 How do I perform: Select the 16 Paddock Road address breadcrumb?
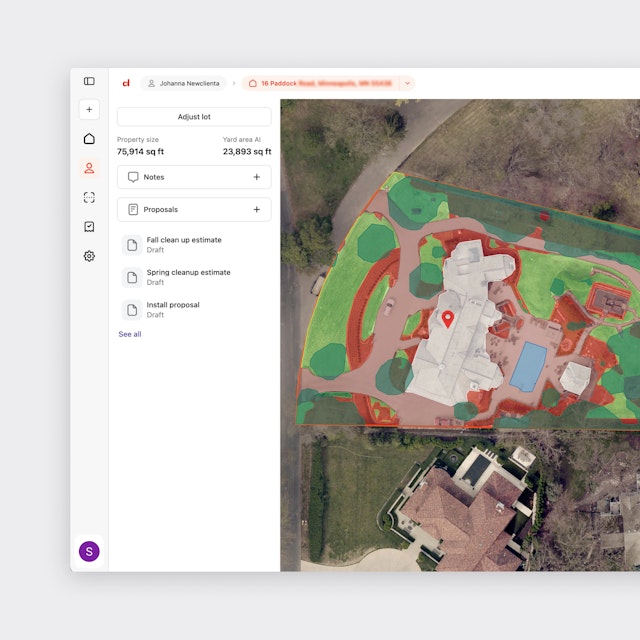pos(320,83)
